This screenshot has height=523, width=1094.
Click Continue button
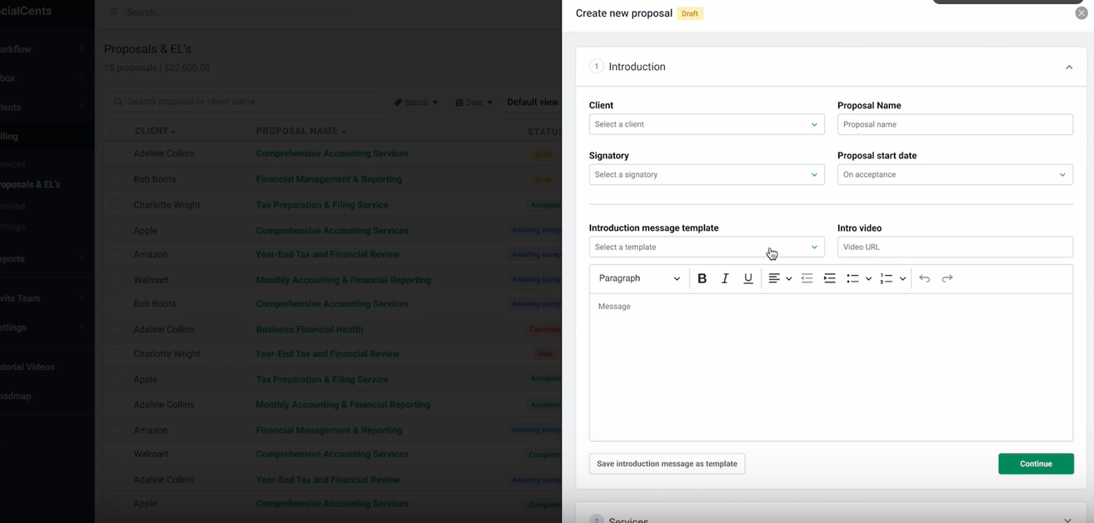1036,464
